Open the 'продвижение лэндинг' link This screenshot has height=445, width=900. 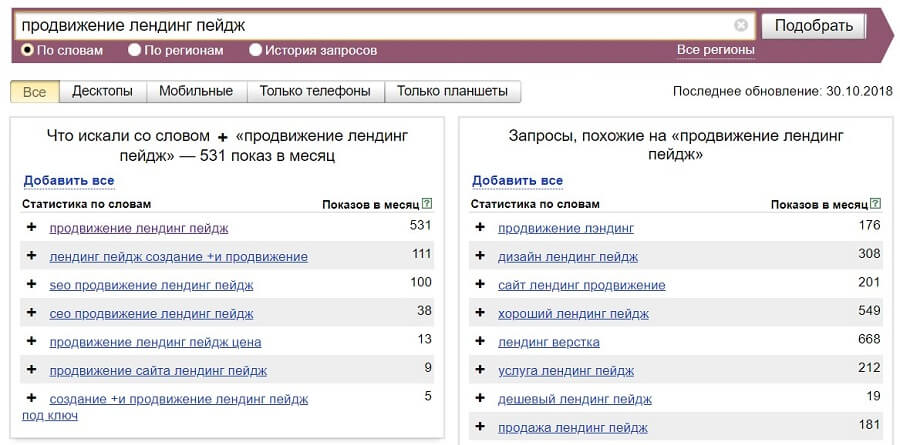[x=566, y=228]
